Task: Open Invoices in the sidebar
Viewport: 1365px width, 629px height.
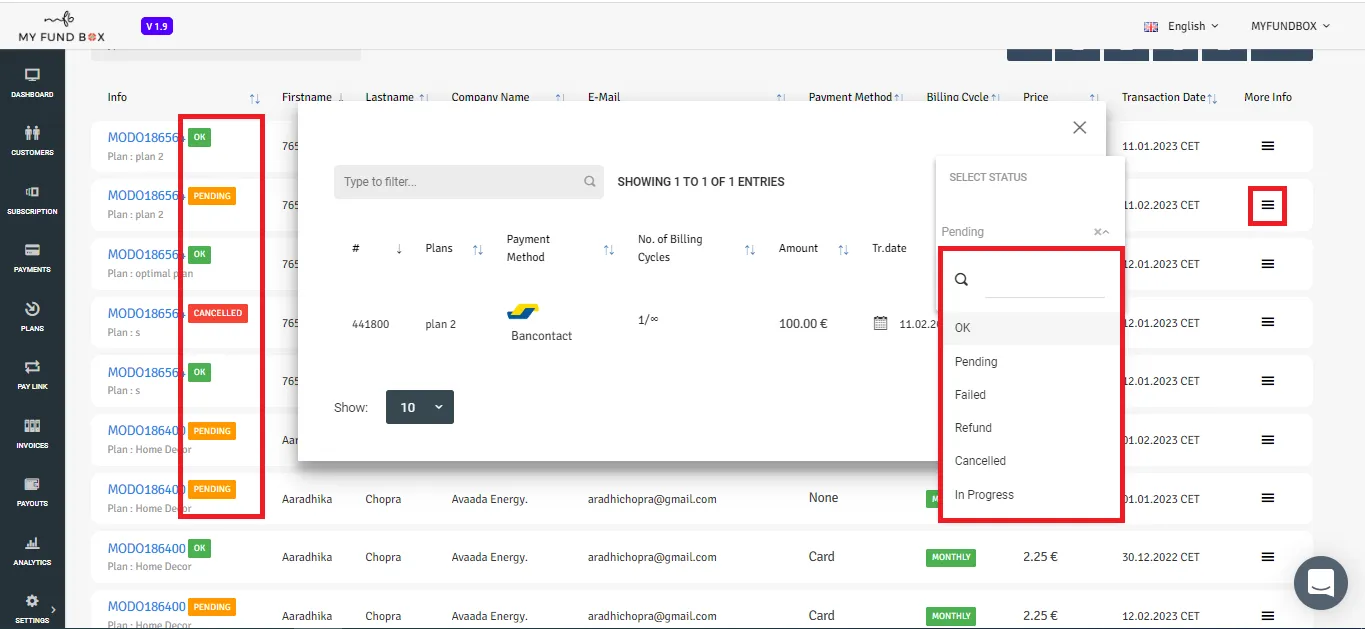Action: point(32,434)
